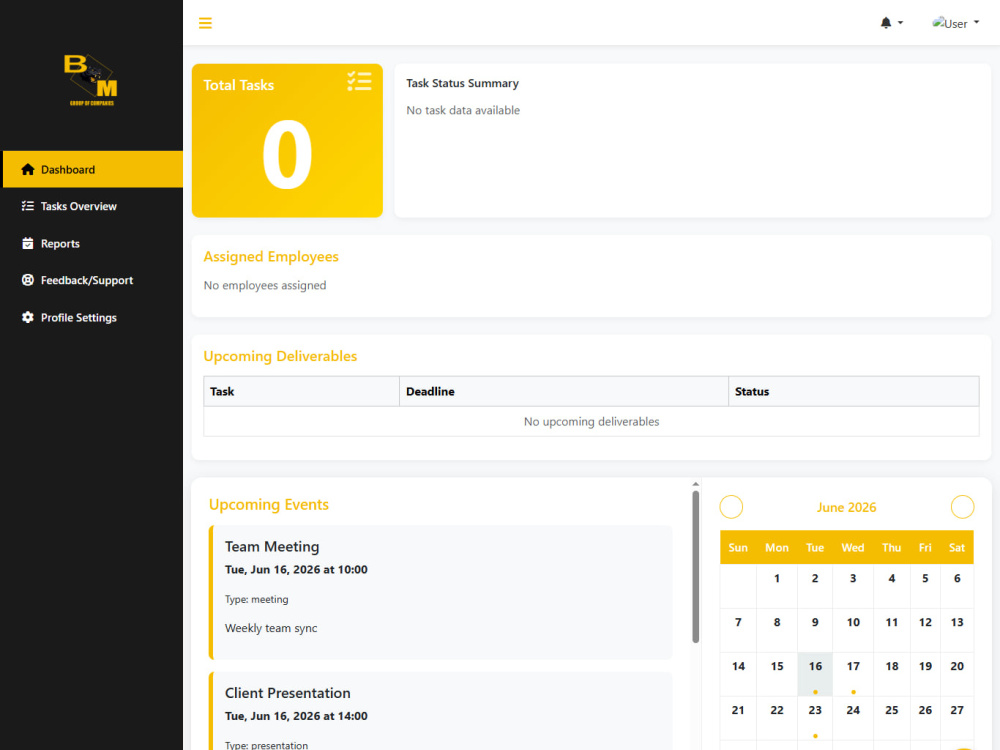Viewport: 1000px width, 750px height.
Task: Click the Tasks Overview checklist icon
Action: pyautogui.click(x=27, y=206)
